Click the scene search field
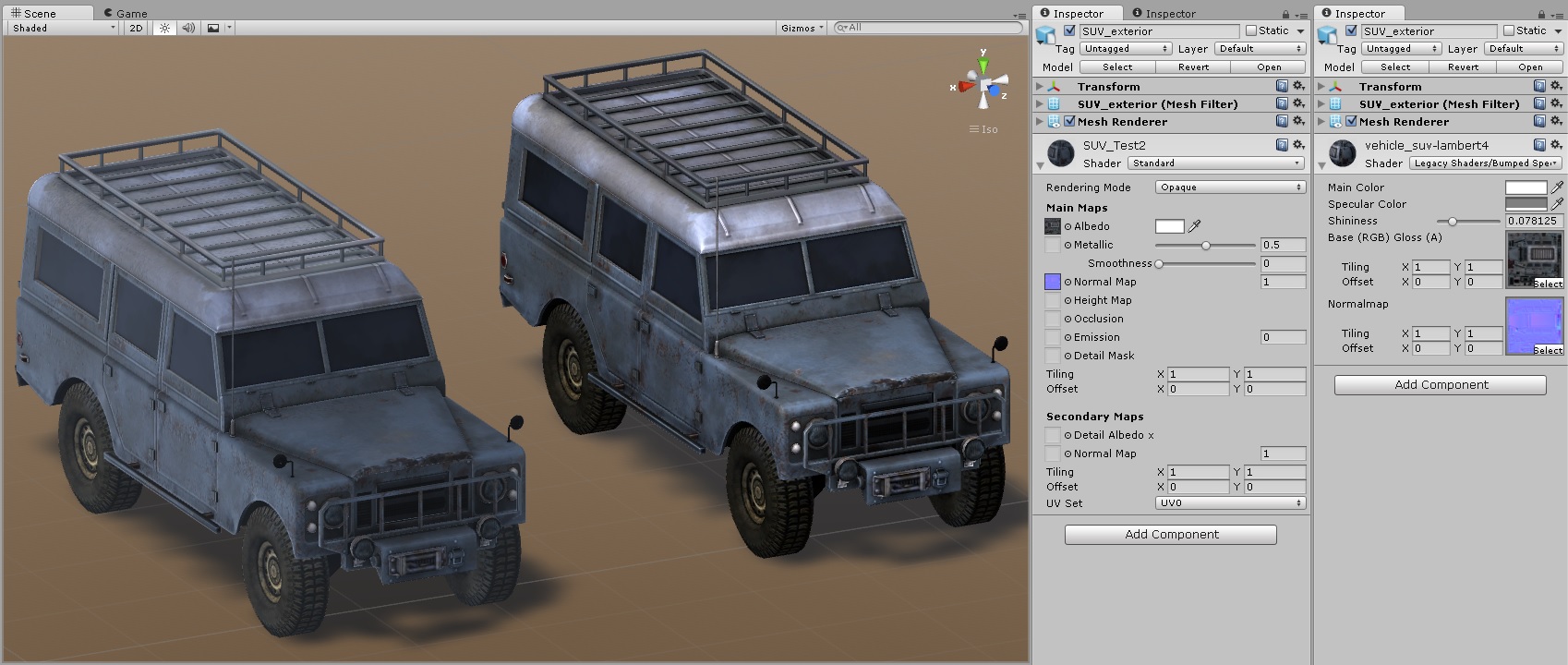Viewport: 1568px width, 665px height. 928,28
